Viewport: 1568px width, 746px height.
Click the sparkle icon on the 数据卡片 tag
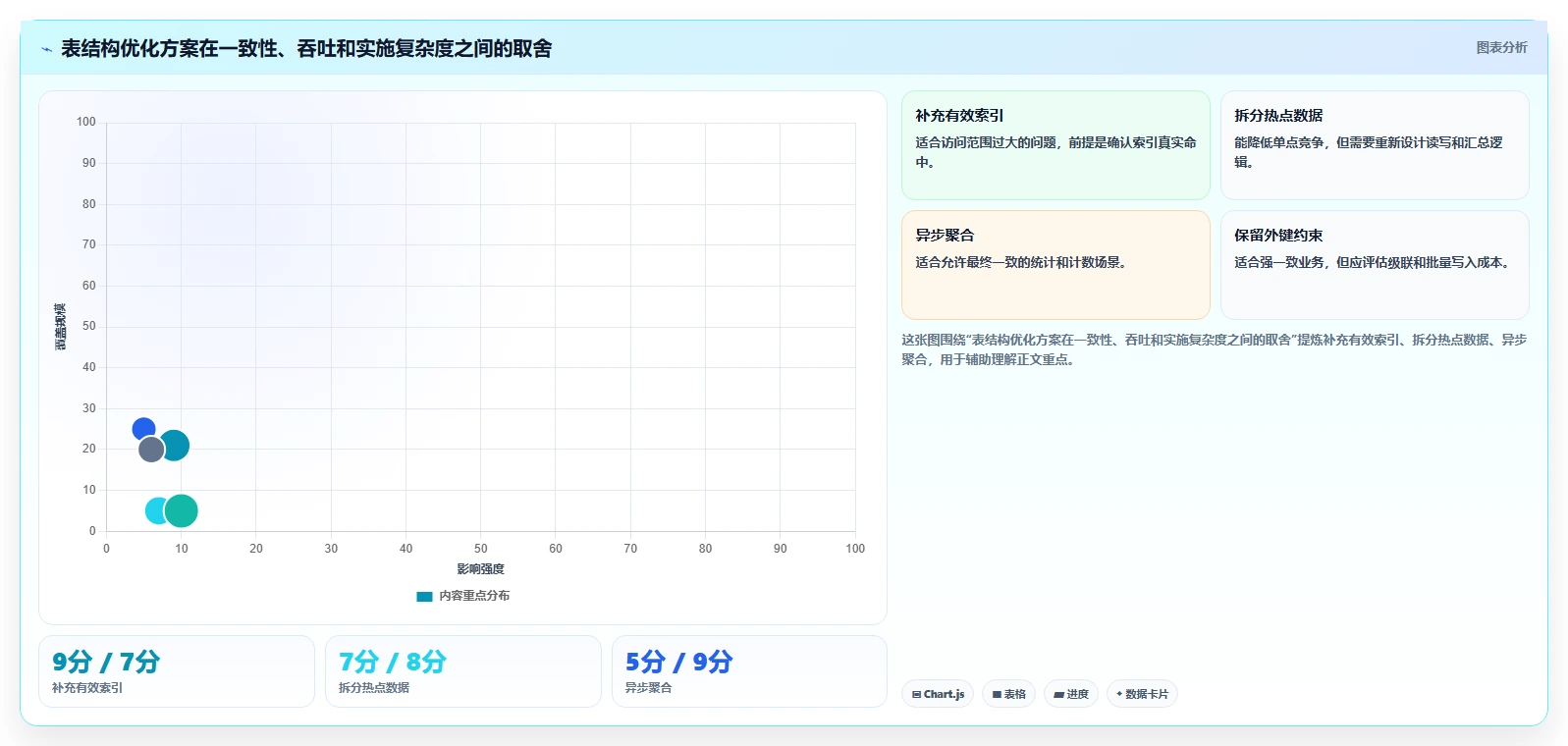tap(1119, 694)
